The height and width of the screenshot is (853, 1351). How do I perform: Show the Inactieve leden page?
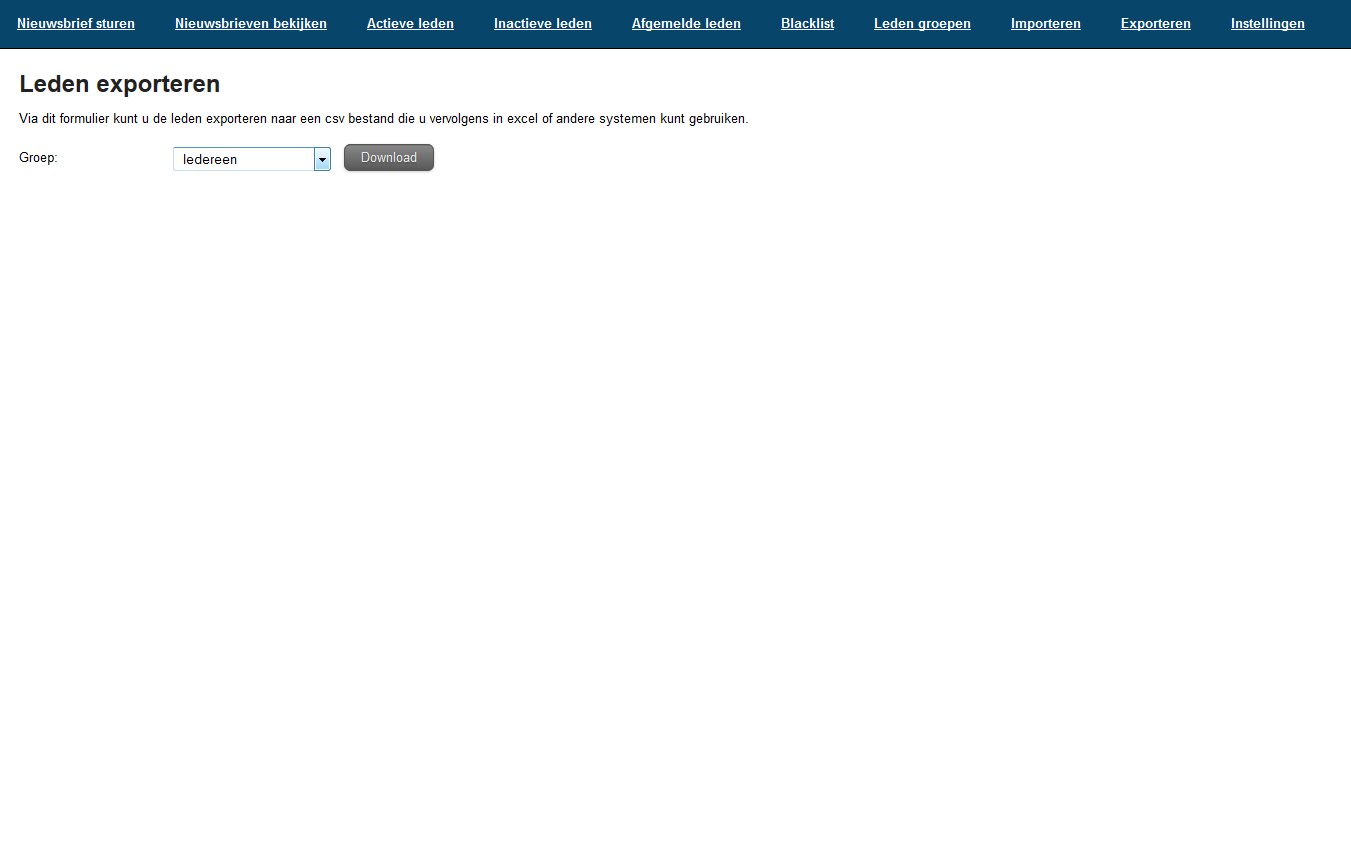[542, 23]
